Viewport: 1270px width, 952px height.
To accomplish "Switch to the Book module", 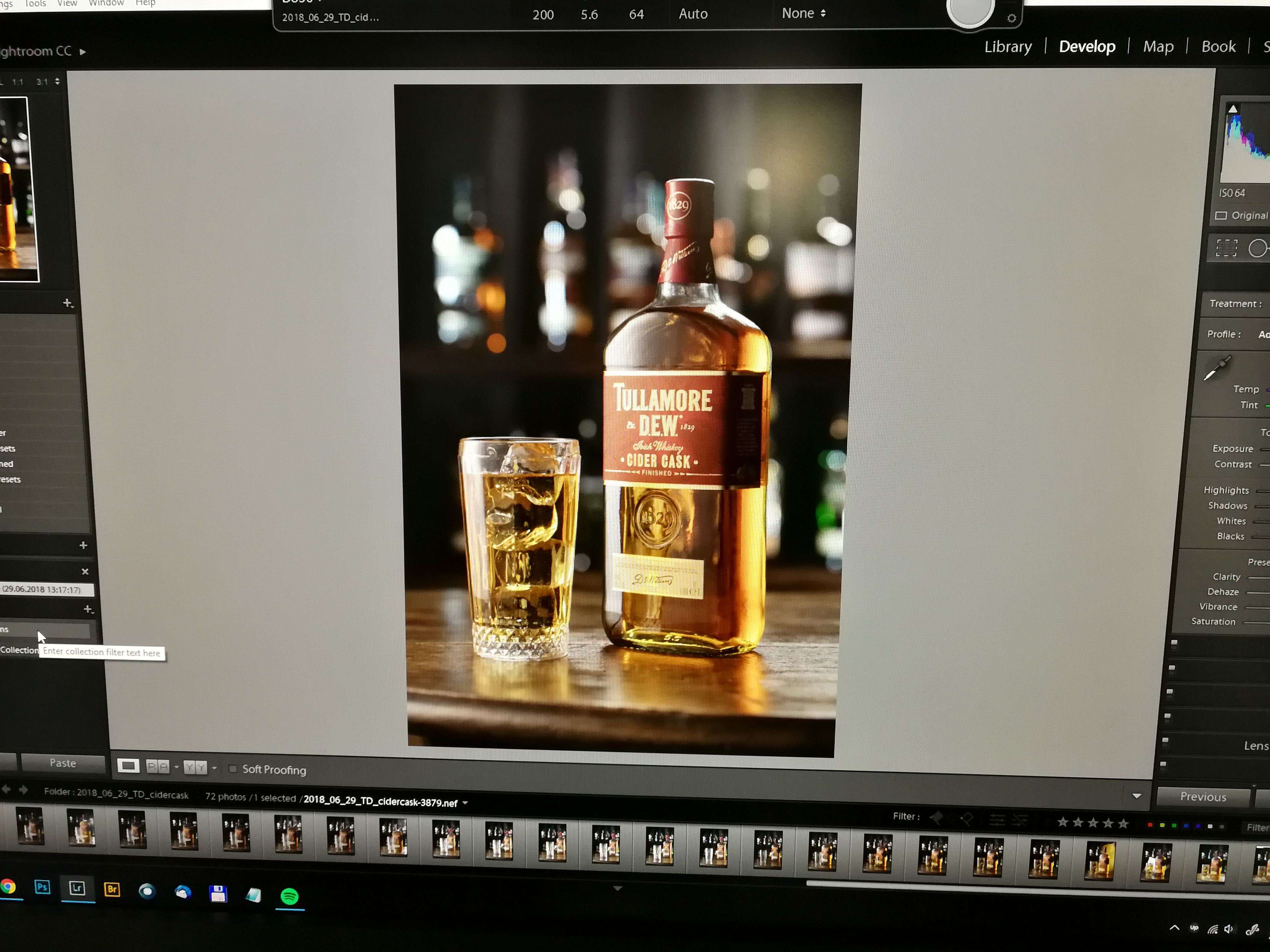I will click(1218, 47).
